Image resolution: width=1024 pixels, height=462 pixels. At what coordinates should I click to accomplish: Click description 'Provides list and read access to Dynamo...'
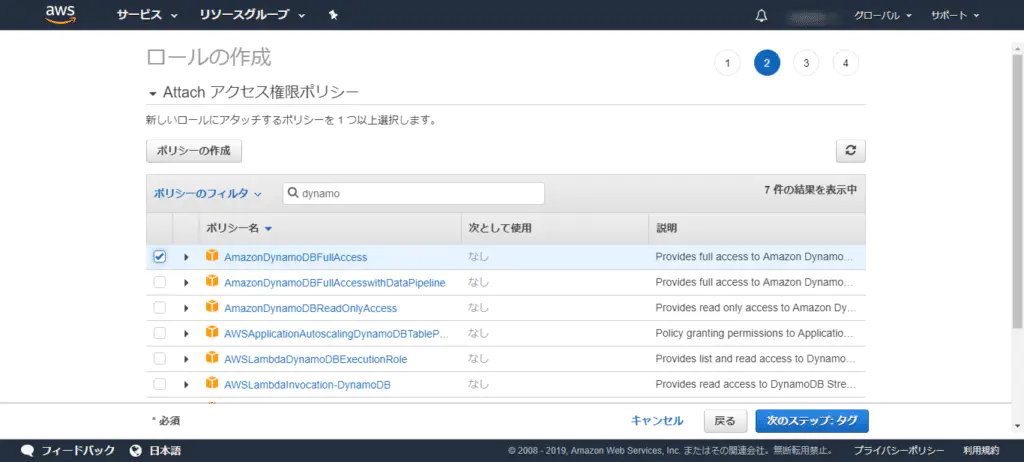[x=754, y=359]
